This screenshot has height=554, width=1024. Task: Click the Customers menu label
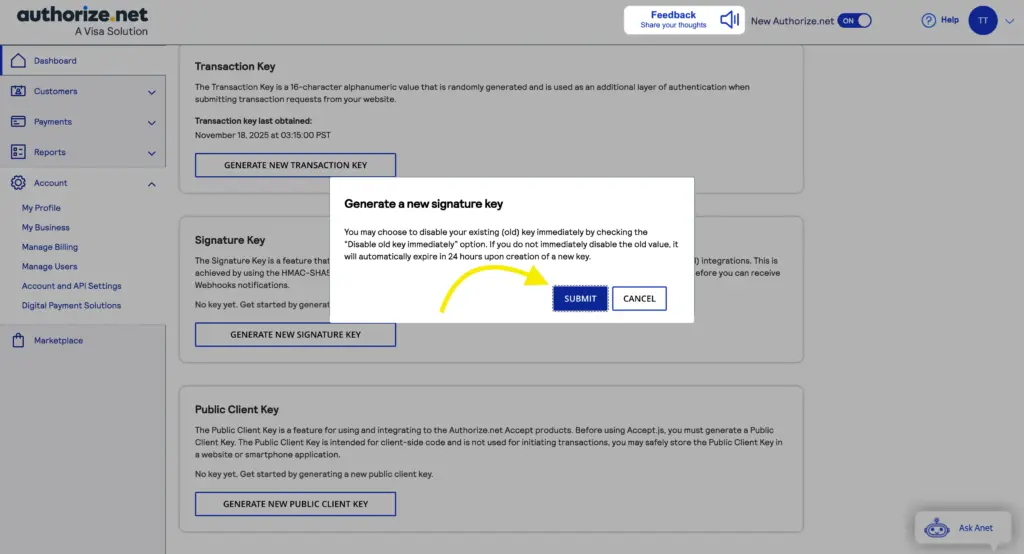(56, 91)
